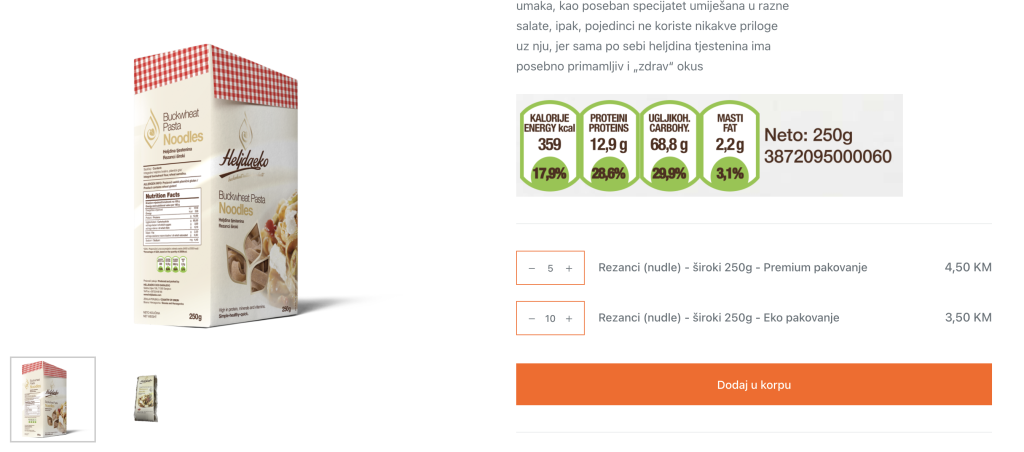Click the Premium pakovanje quantity field showing 5
This screenshot has height=452, width=1024.
[x=550, y=268]
